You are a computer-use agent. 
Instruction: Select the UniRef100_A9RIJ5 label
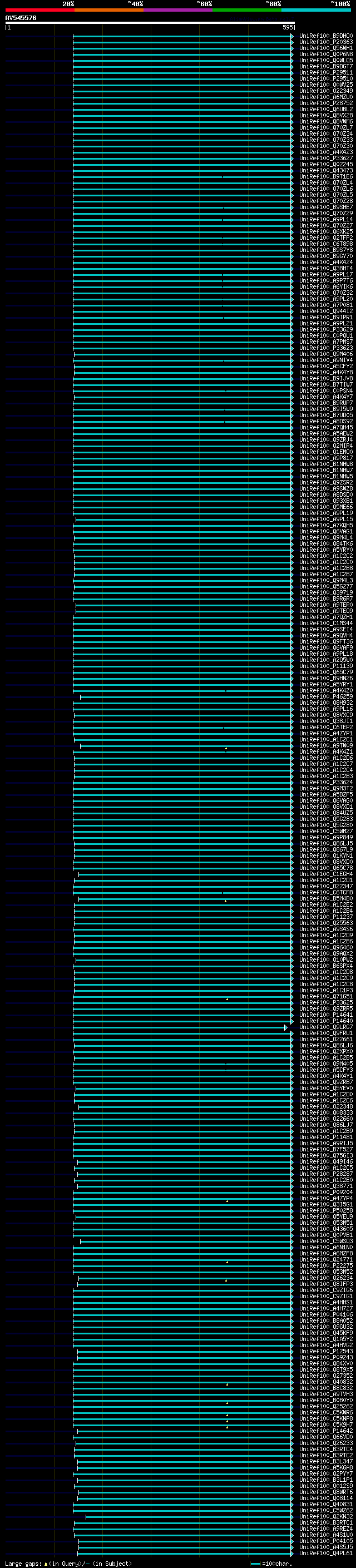coord(326,1143)
